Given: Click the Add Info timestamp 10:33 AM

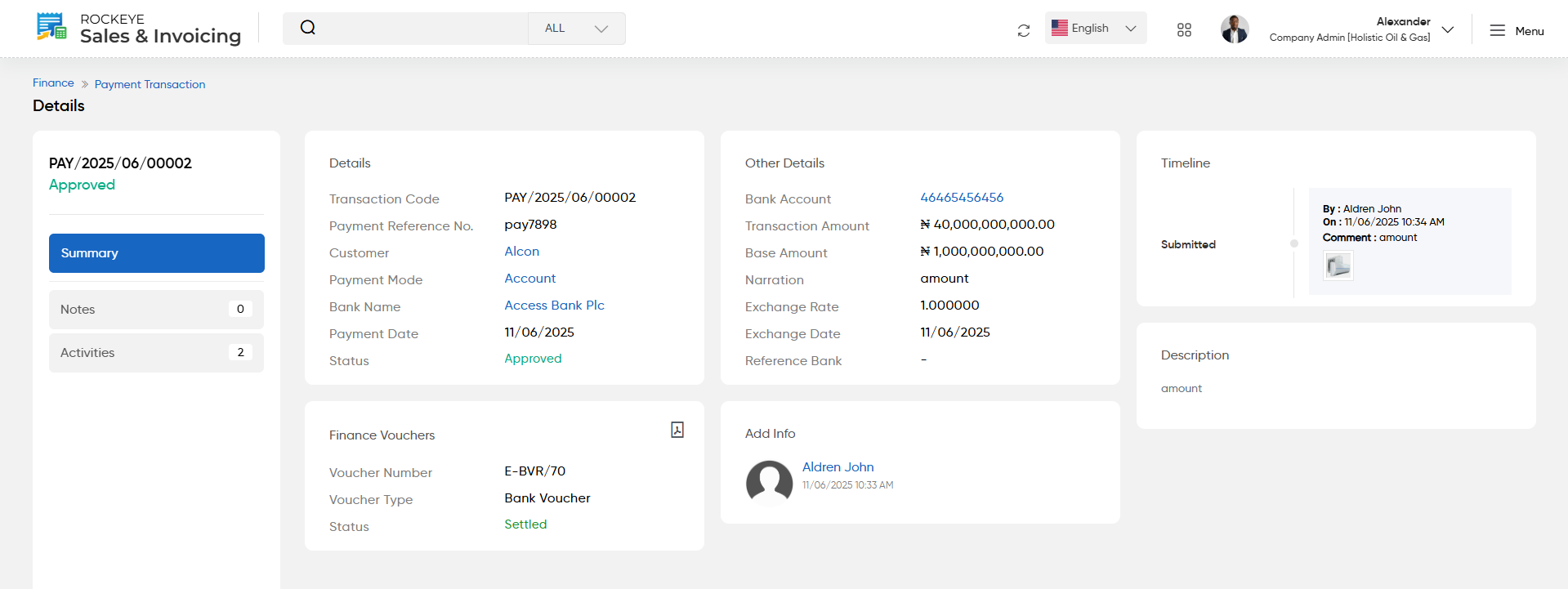Looking at the screenshot, I should pyautogui.click(x=847, y=485).
